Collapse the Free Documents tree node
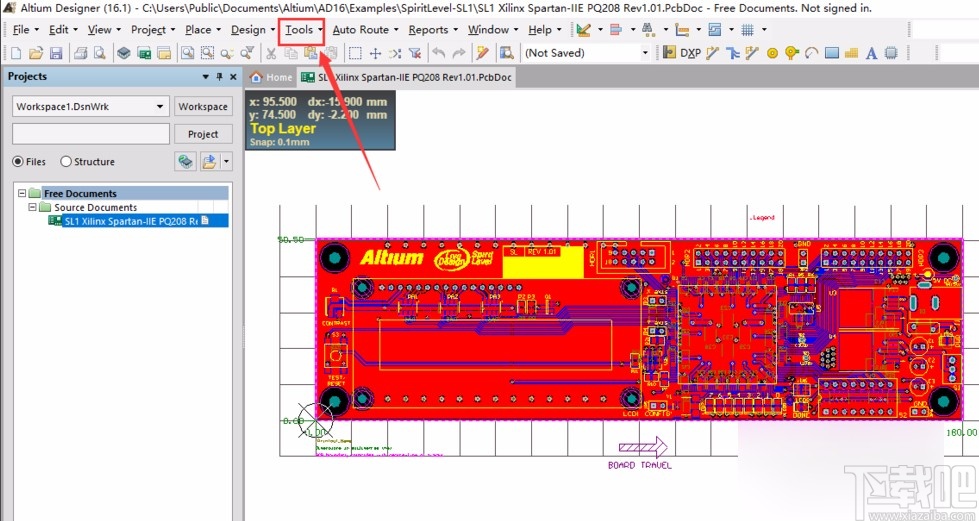The image size is (979, 521). (x=22, y=194)
